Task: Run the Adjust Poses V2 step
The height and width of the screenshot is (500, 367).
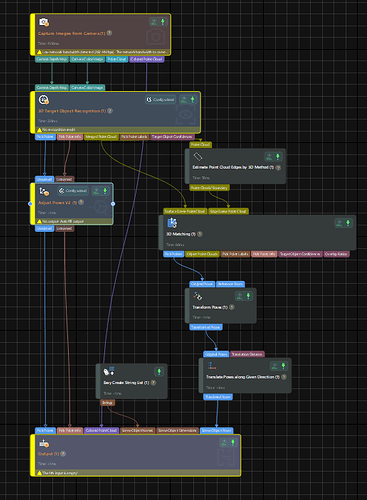Action: pyautogui.click(x=105, y=191)
